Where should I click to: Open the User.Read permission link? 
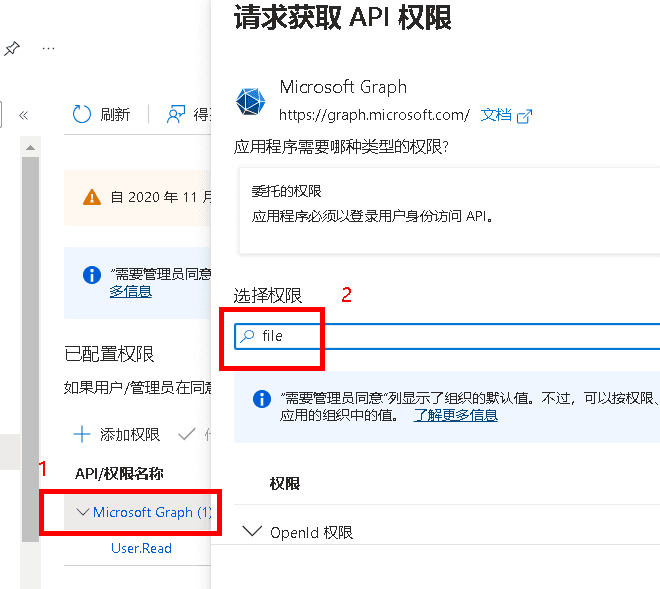coord(141,548)
